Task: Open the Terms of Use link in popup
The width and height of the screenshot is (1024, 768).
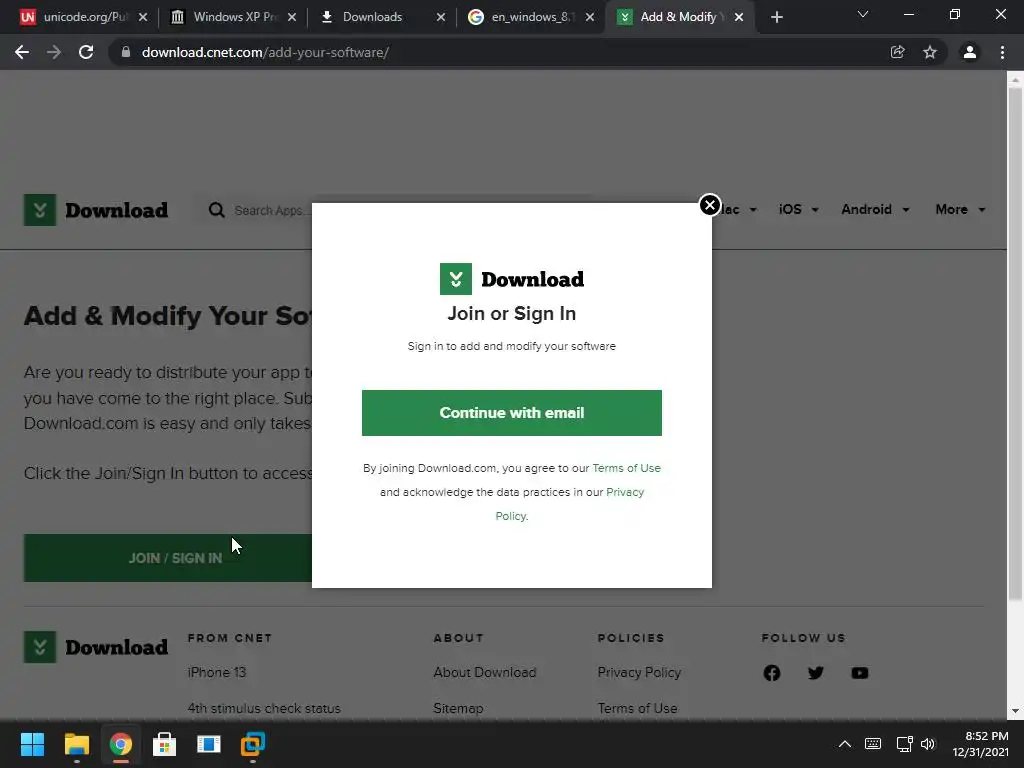Action: [626, 468]
